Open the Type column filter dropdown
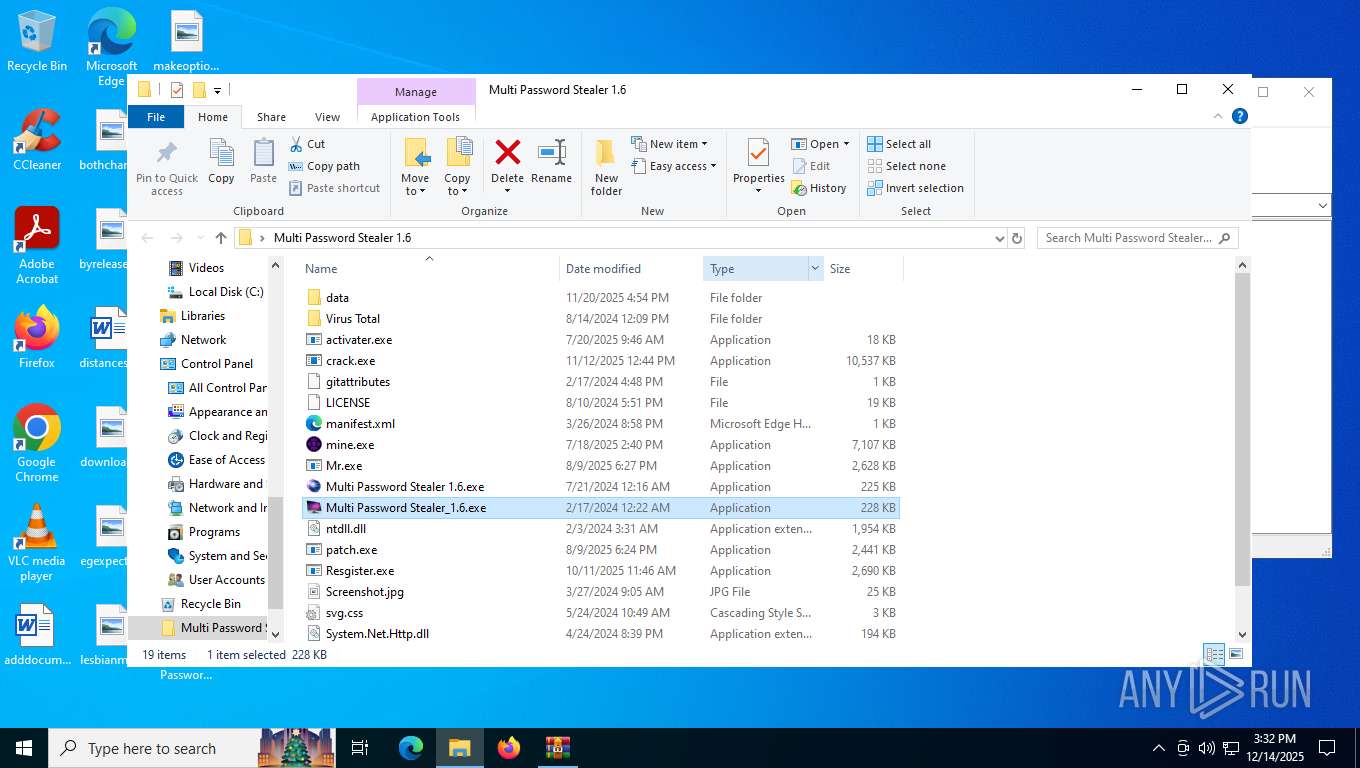1360x768 pixels. [x=815, y=268]
